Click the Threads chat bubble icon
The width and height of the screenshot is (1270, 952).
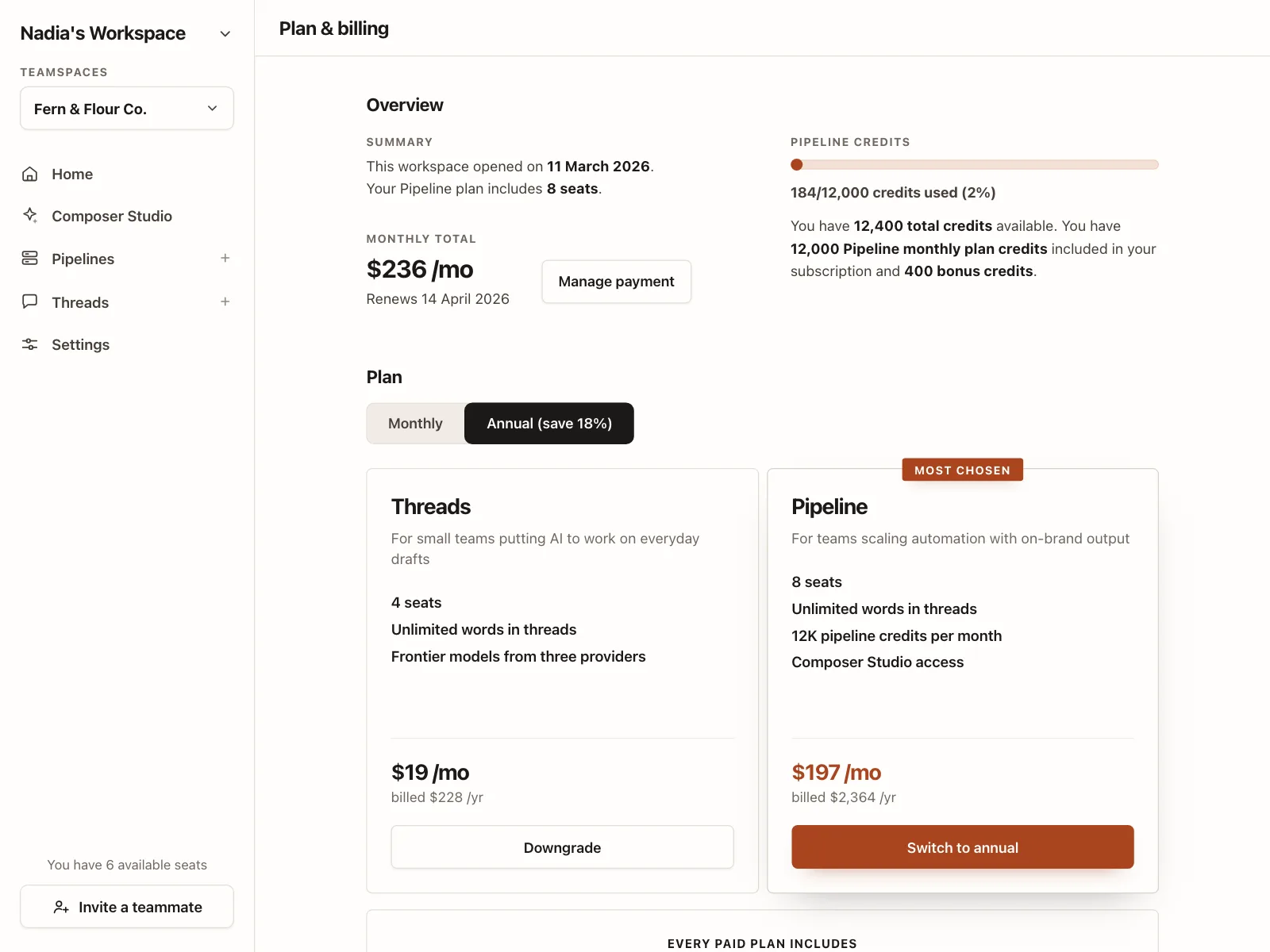(x=30, y=301)
